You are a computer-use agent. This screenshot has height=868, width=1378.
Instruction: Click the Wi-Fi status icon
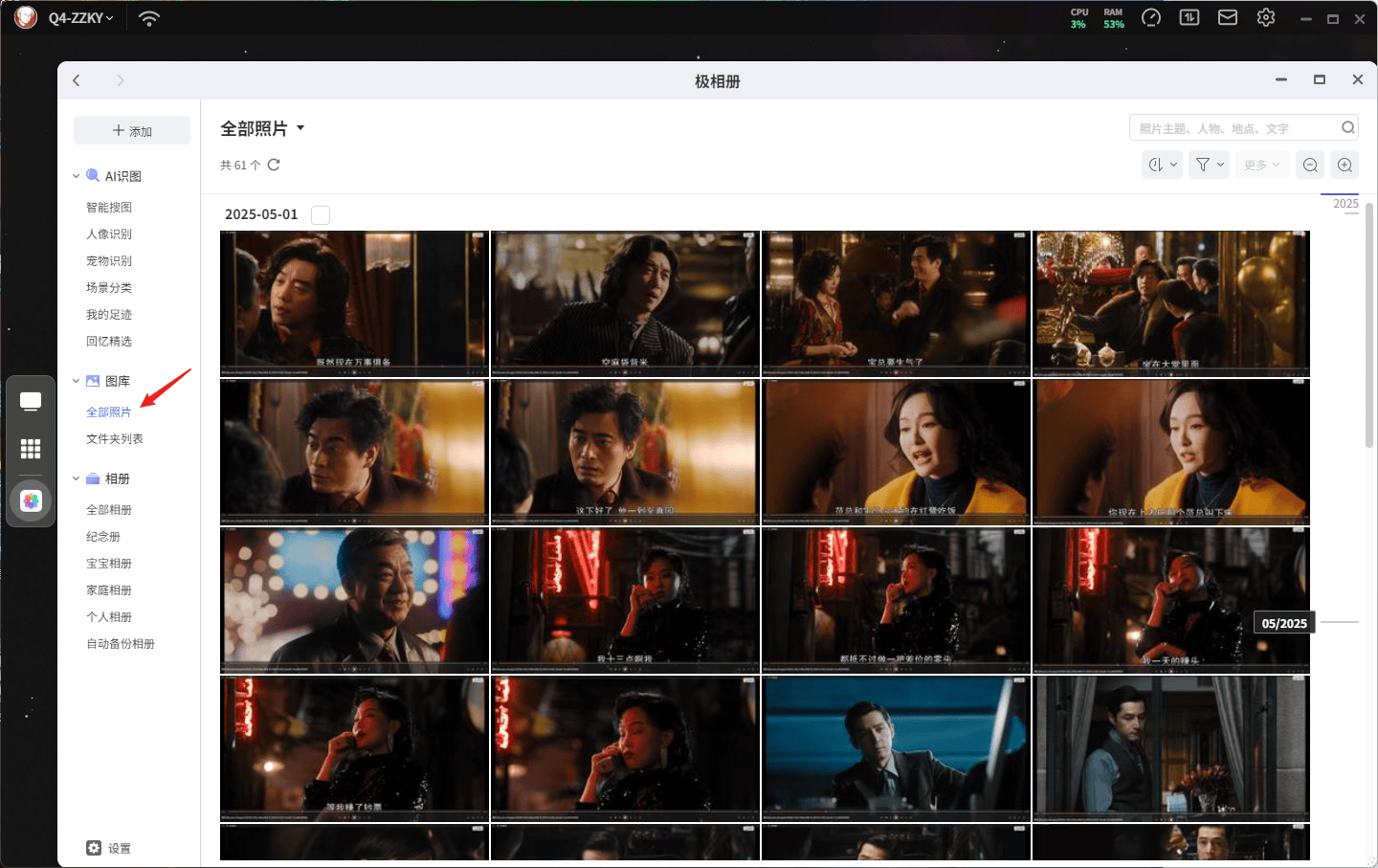coord(149,18)
